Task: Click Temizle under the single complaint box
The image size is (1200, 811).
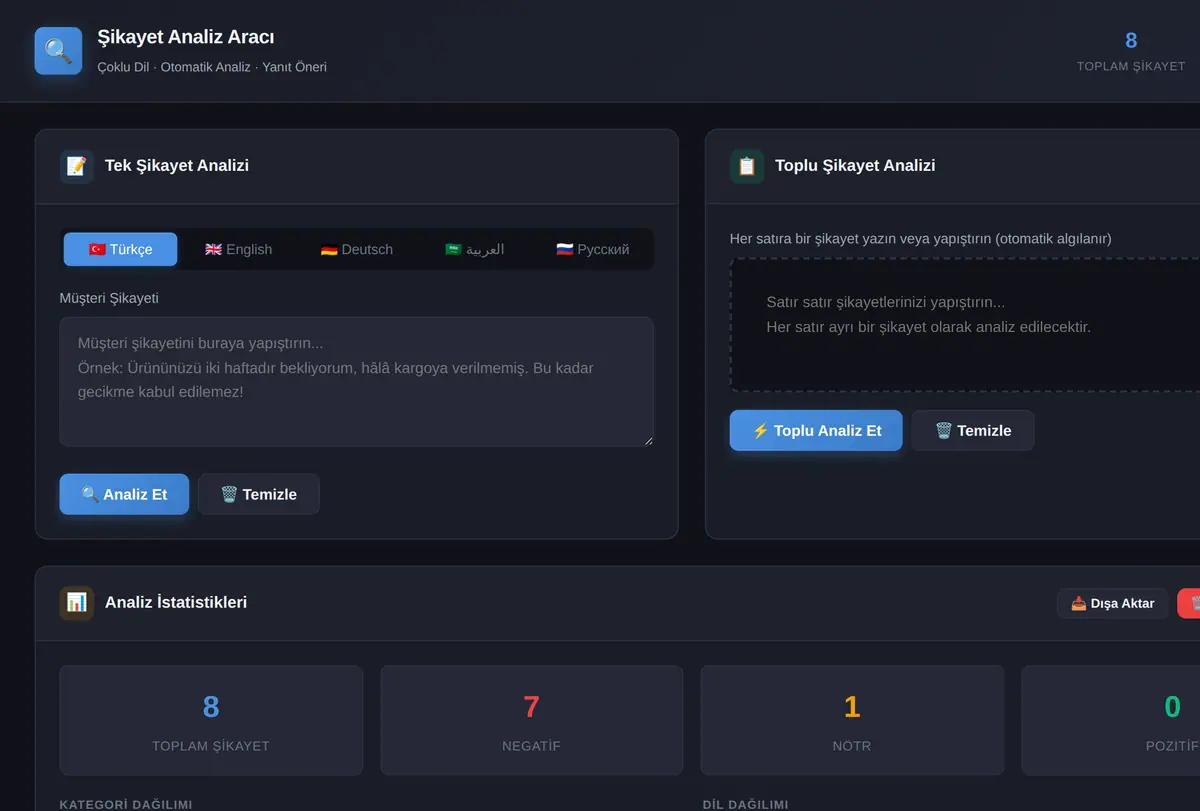Action: [259, 494]
